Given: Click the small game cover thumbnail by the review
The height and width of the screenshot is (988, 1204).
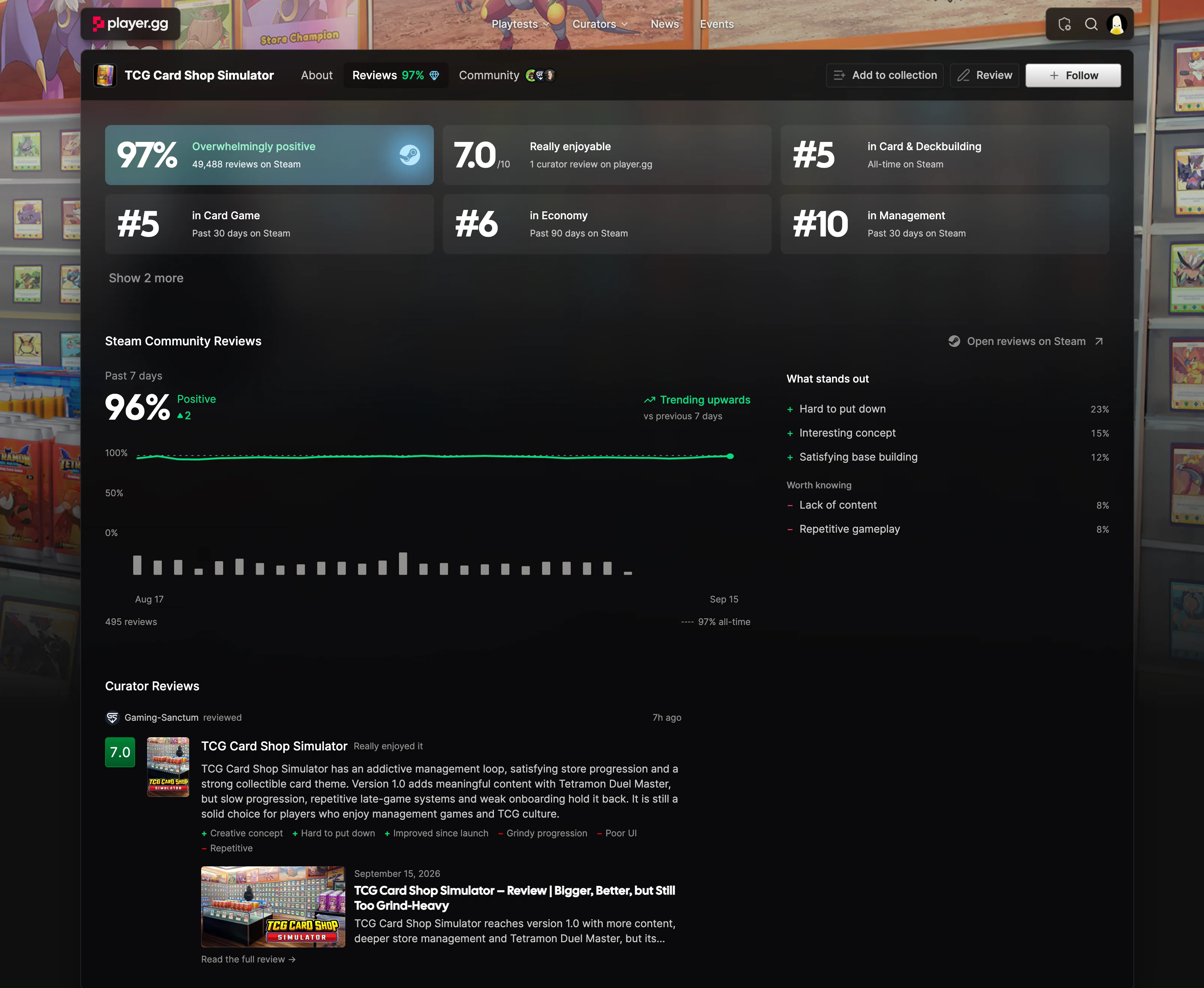Looking at the screenshot, I should [168, 767].
